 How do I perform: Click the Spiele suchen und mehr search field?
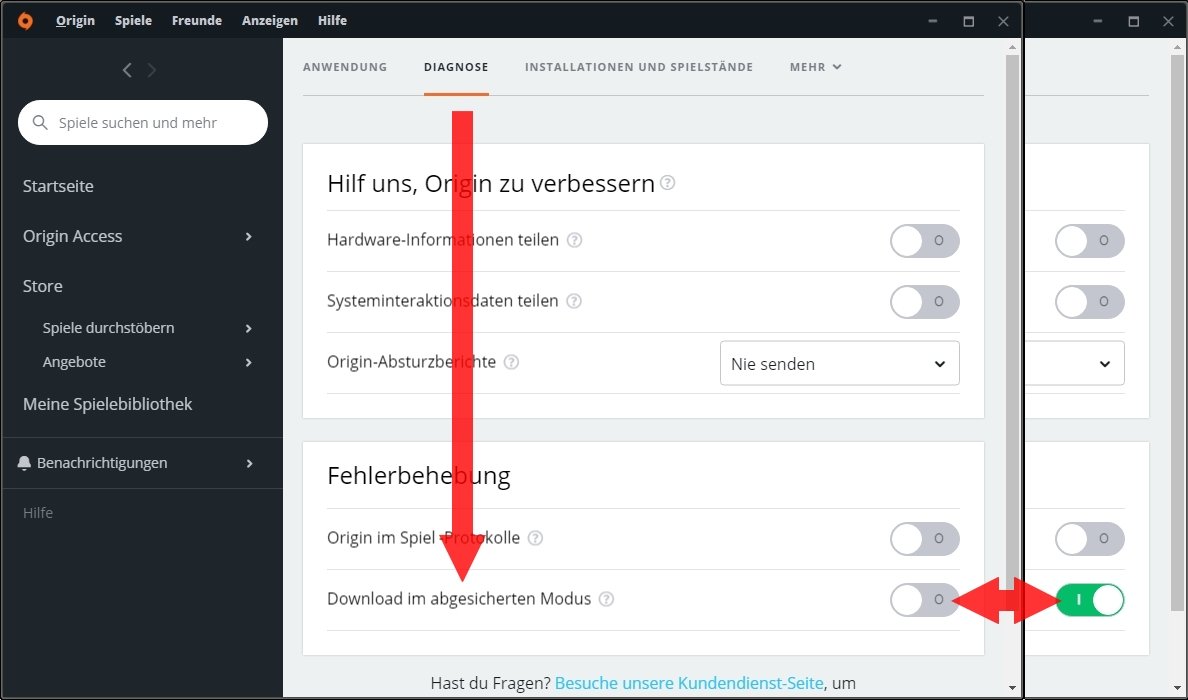click(x=142, y=123)
